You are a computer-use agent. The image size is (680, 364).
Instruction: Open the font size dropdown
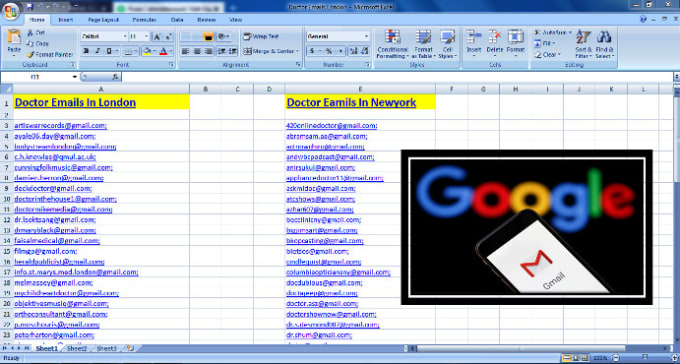click(147, 36)
